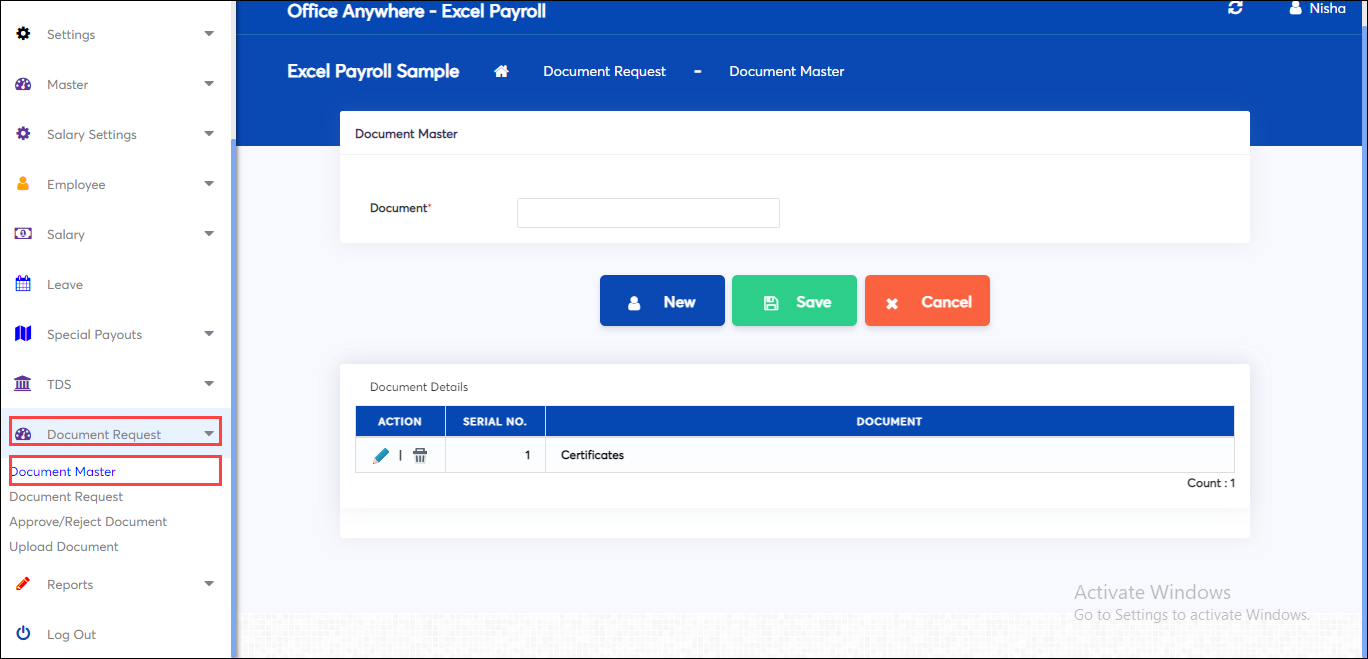Click the Document Details section label
The image size is (1368, 659).
pyautogui.click(x=419, y=387)
